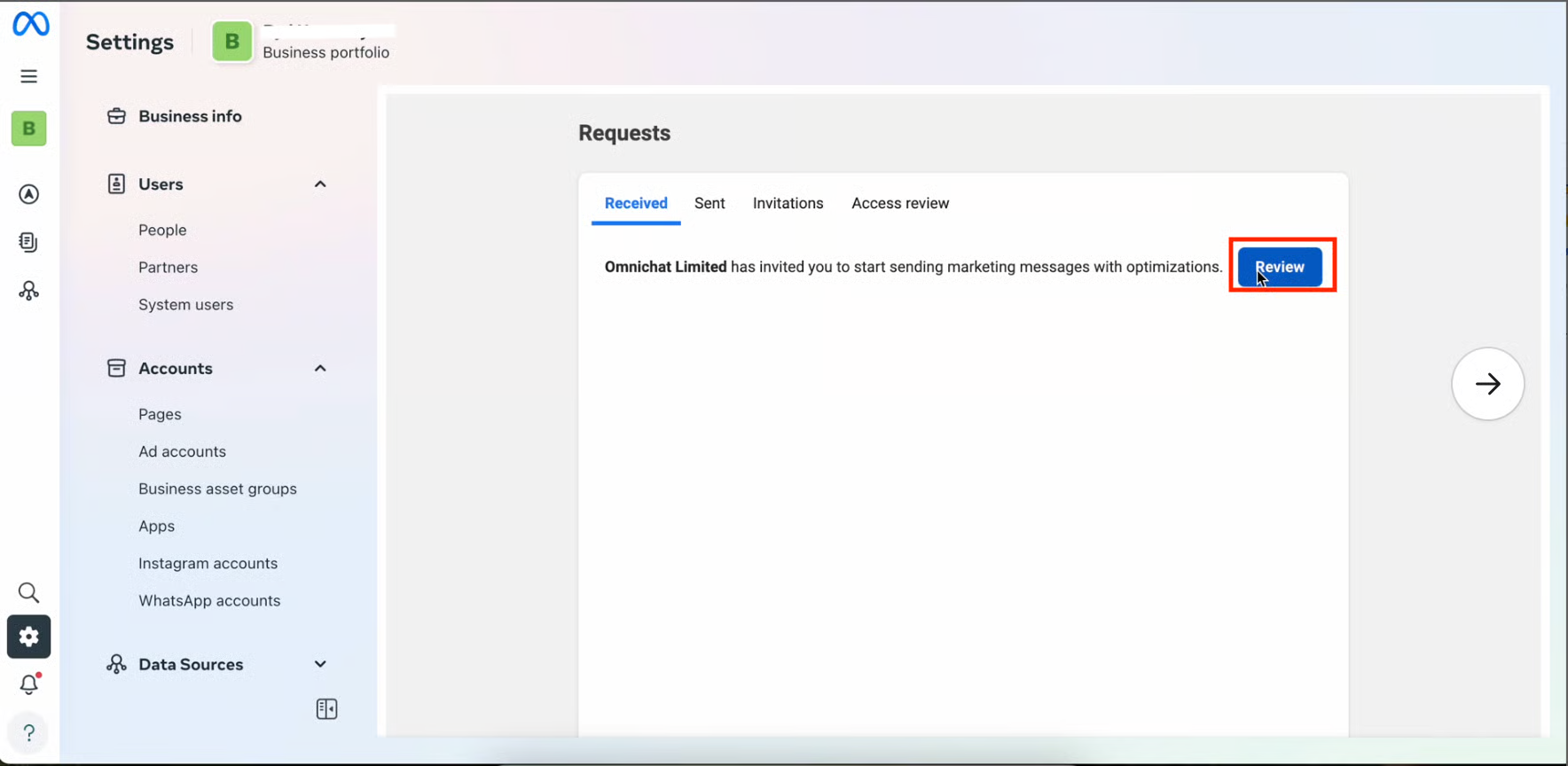
Task: Open the hamburger menu in left rail
Action: pos(29,76)
